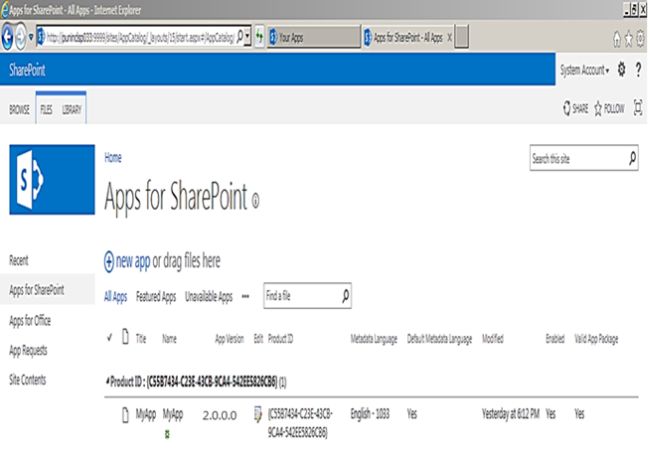Click the 2.0.0.0 app version value
Image resolution: width=650 pixels, height=460 pixels.
point(220,415)
